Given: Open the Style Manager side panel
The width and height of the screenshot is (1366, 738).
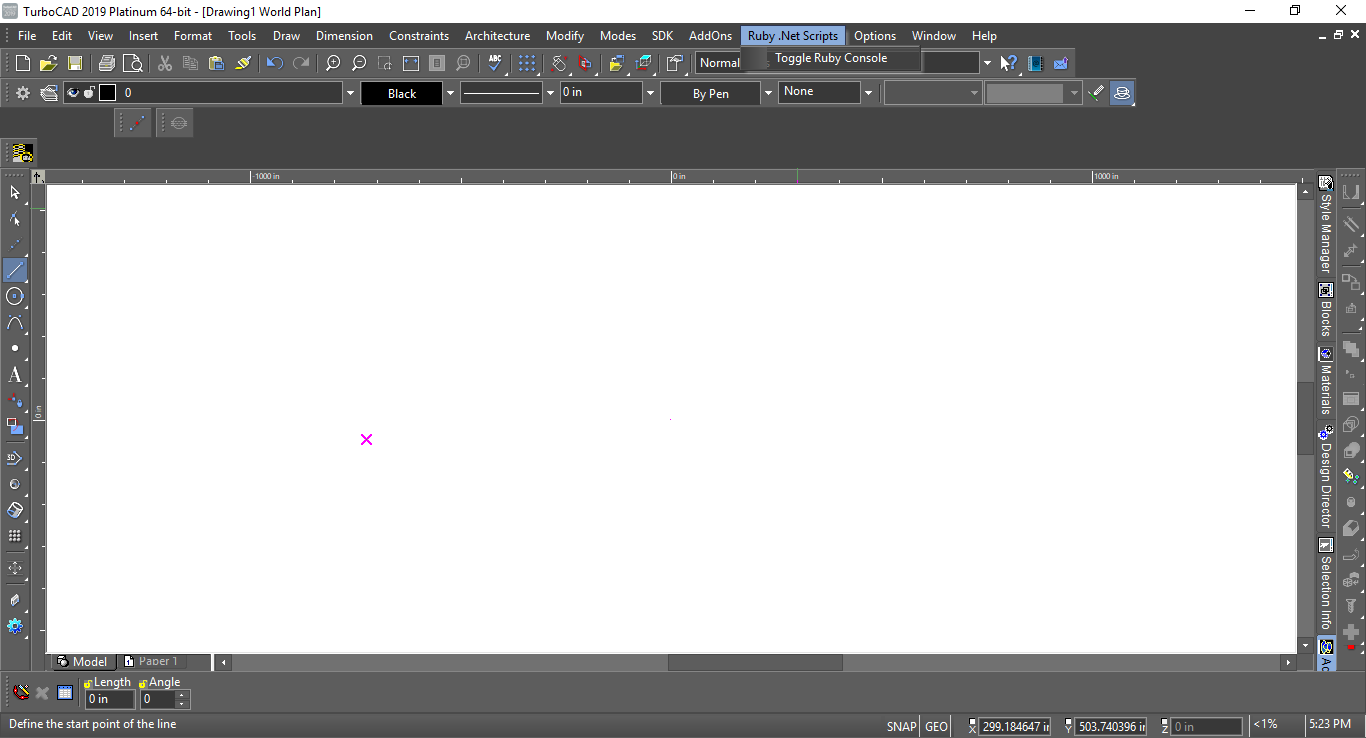Looking at the screenshot, I should (x=1326, y=225).
